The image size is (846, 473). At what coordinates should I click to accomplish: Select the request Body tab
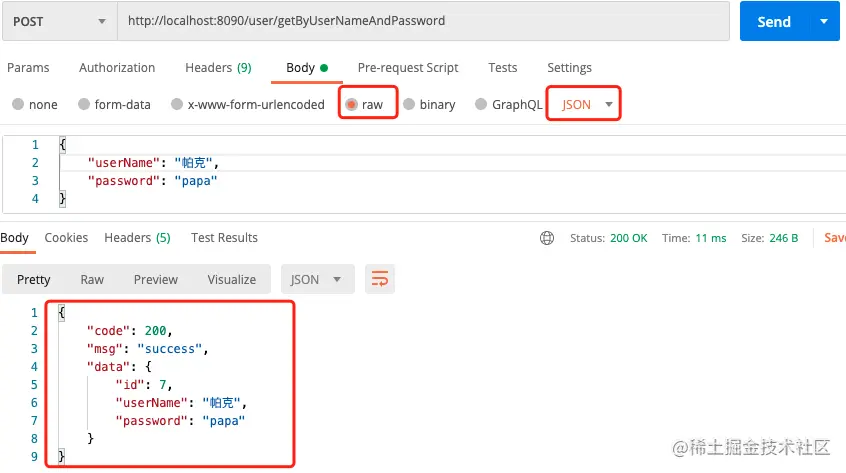pyautogui.click(x=306, y=67)
